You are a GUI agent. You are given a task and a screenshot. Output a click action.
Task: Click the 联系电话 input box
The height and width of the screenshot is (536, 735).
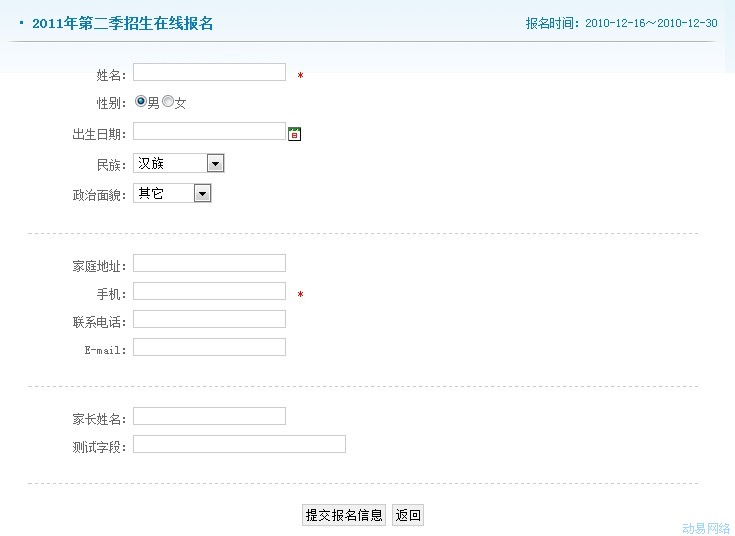coord(209,319)
